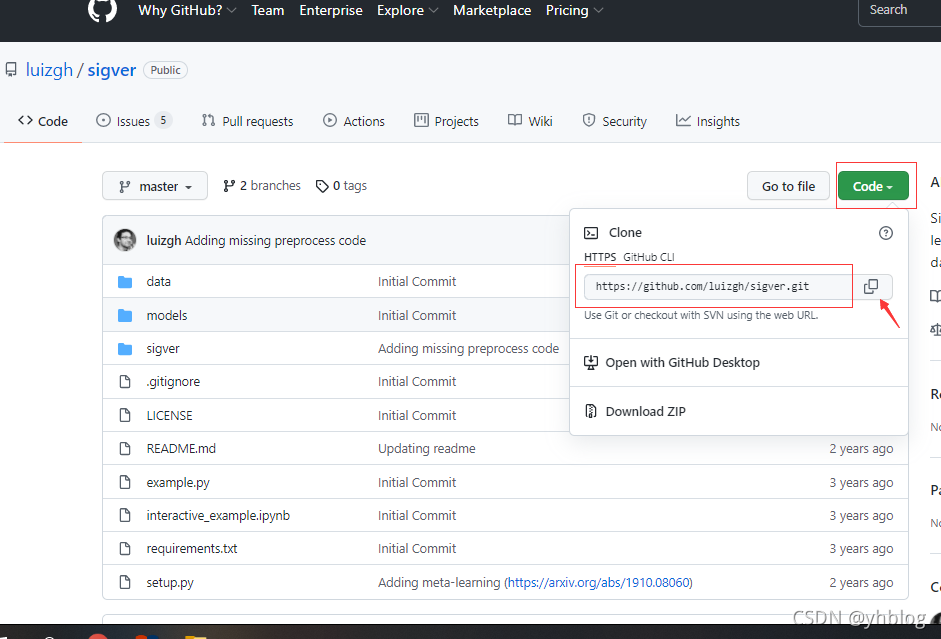View the 0 tags list
This screenshot has height=639, width=941.
[341, 186]
